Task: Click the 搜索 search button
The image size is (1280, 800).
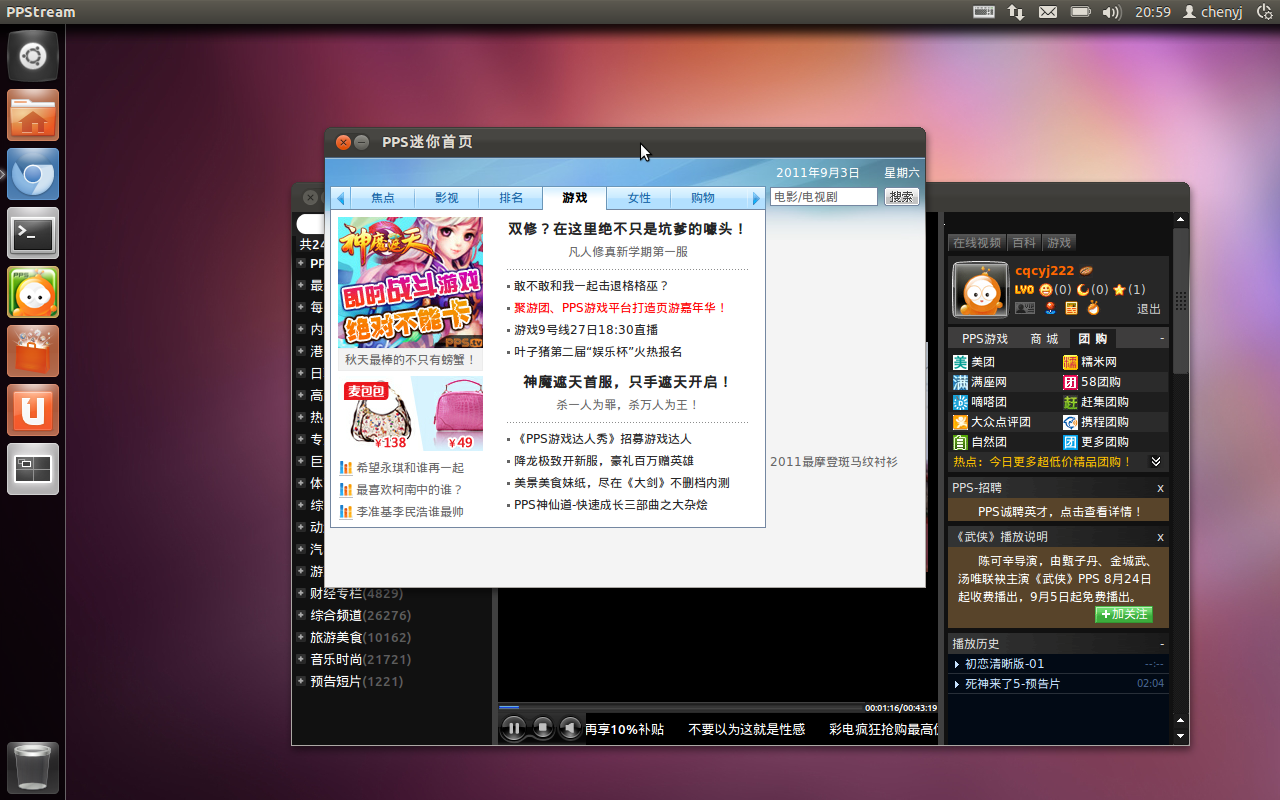Action: [x=902, y=197]
